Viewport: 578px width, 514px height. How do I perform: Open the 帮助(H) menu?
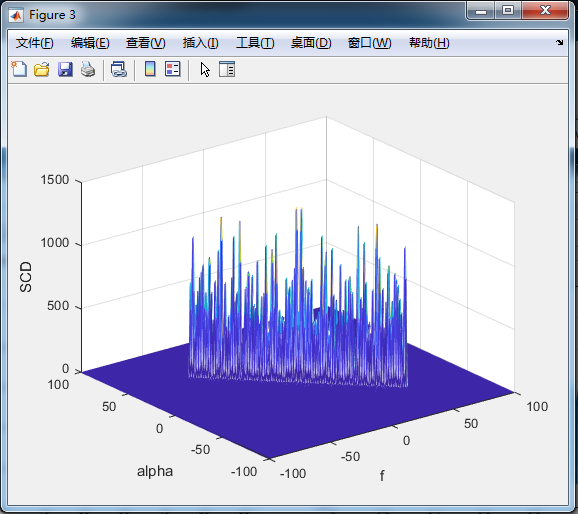coord(429,43)
